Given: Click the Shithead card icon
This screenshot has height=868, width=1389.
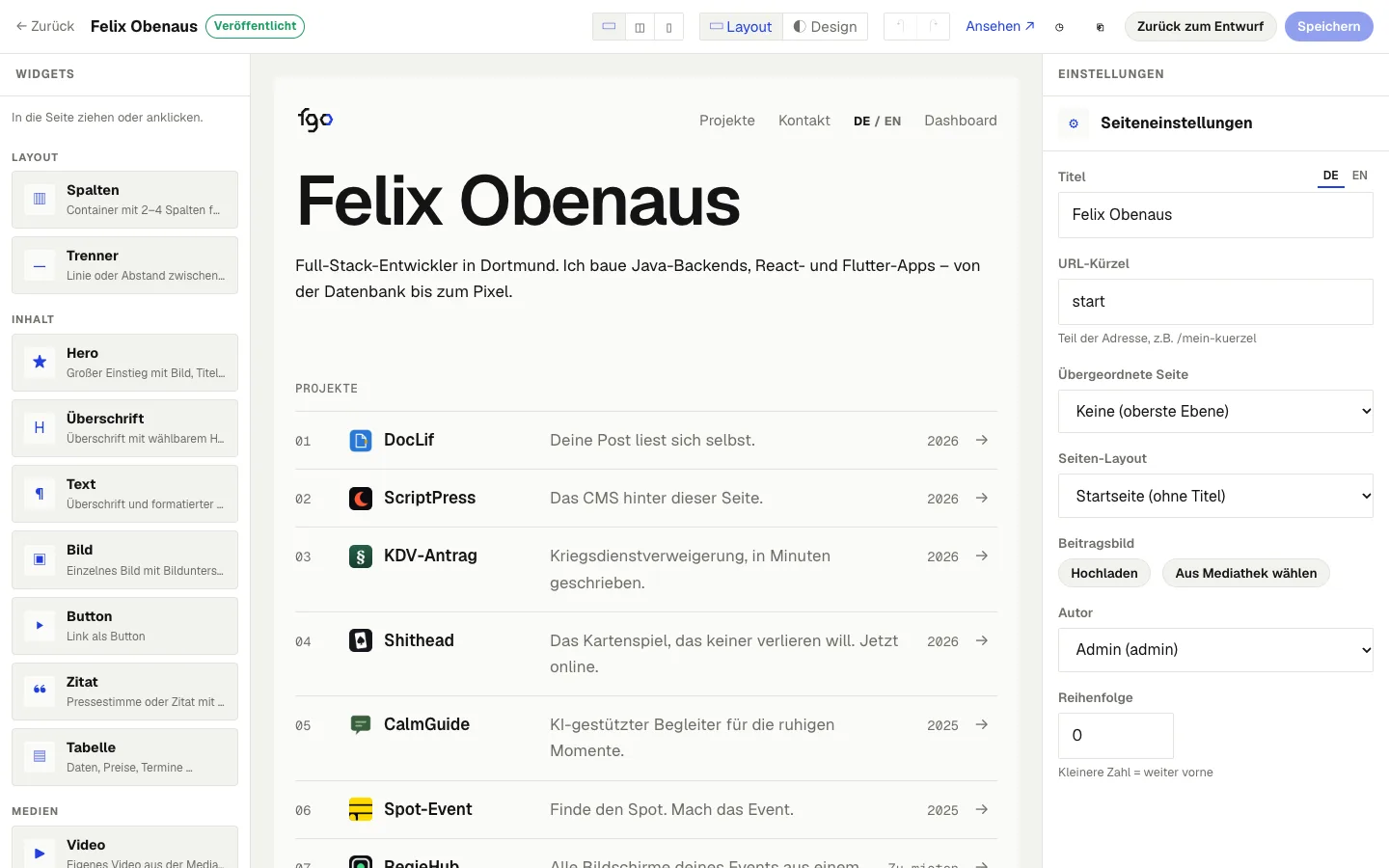Looking at the screenshot, I should (x=361, y=640).
